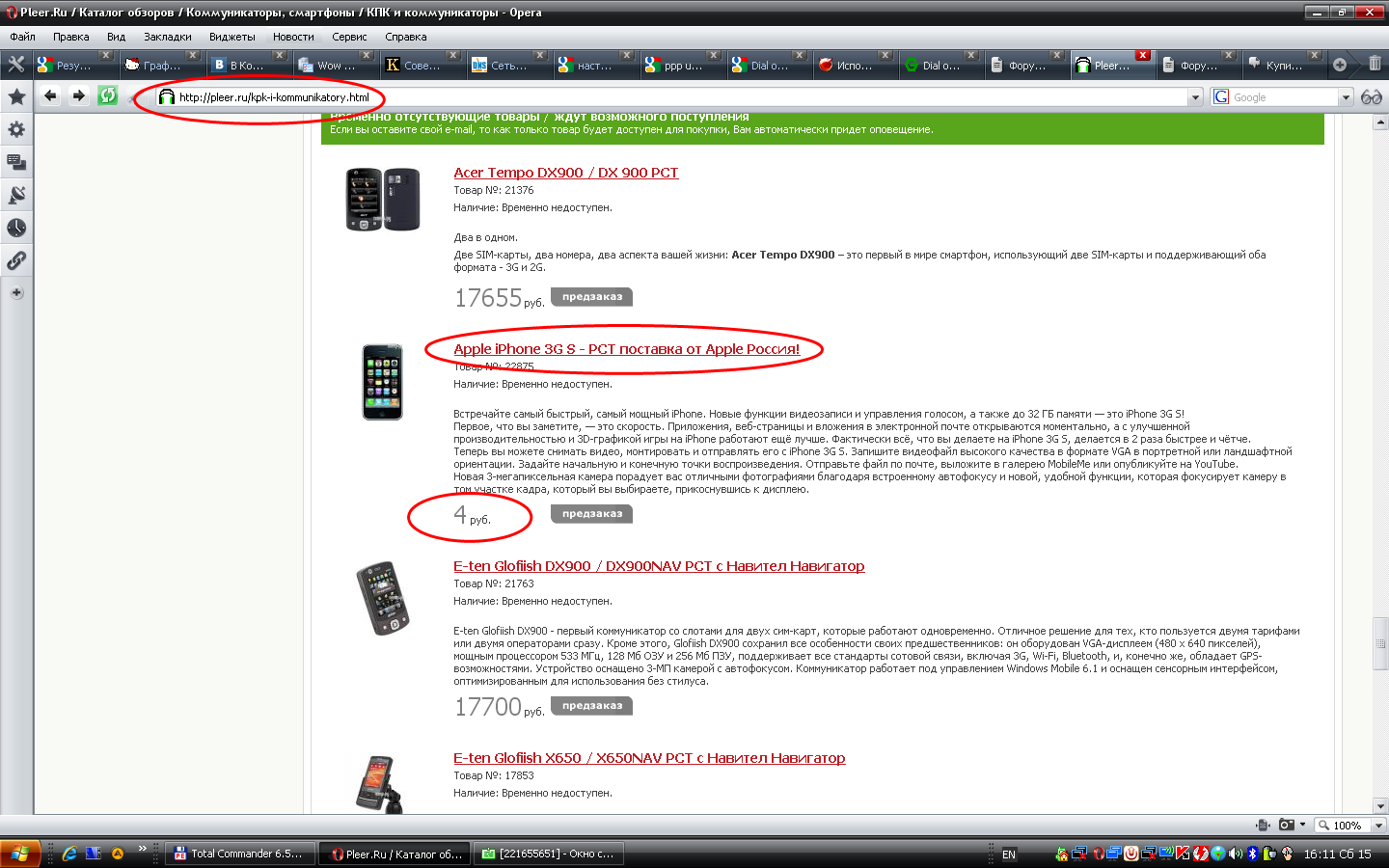Open the Сервис menu
This screenshot has height=868, width=1389.
tap(349, 37)
